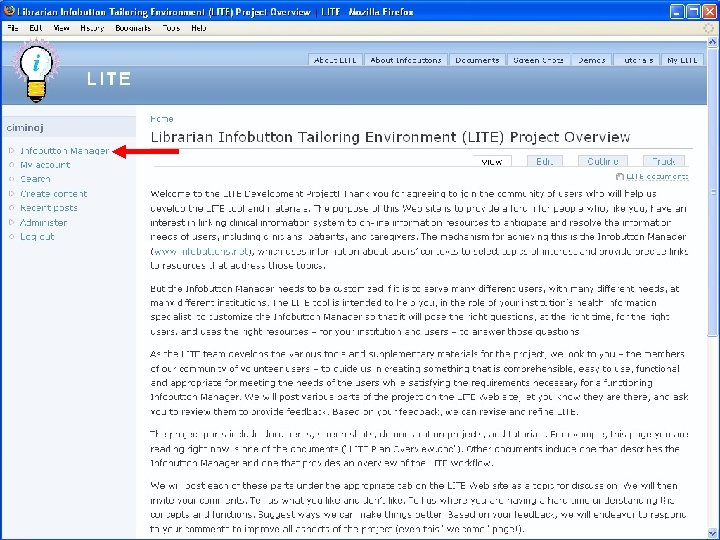
Task: Click the ciminoj username heading
Action: tap(25, 128)
